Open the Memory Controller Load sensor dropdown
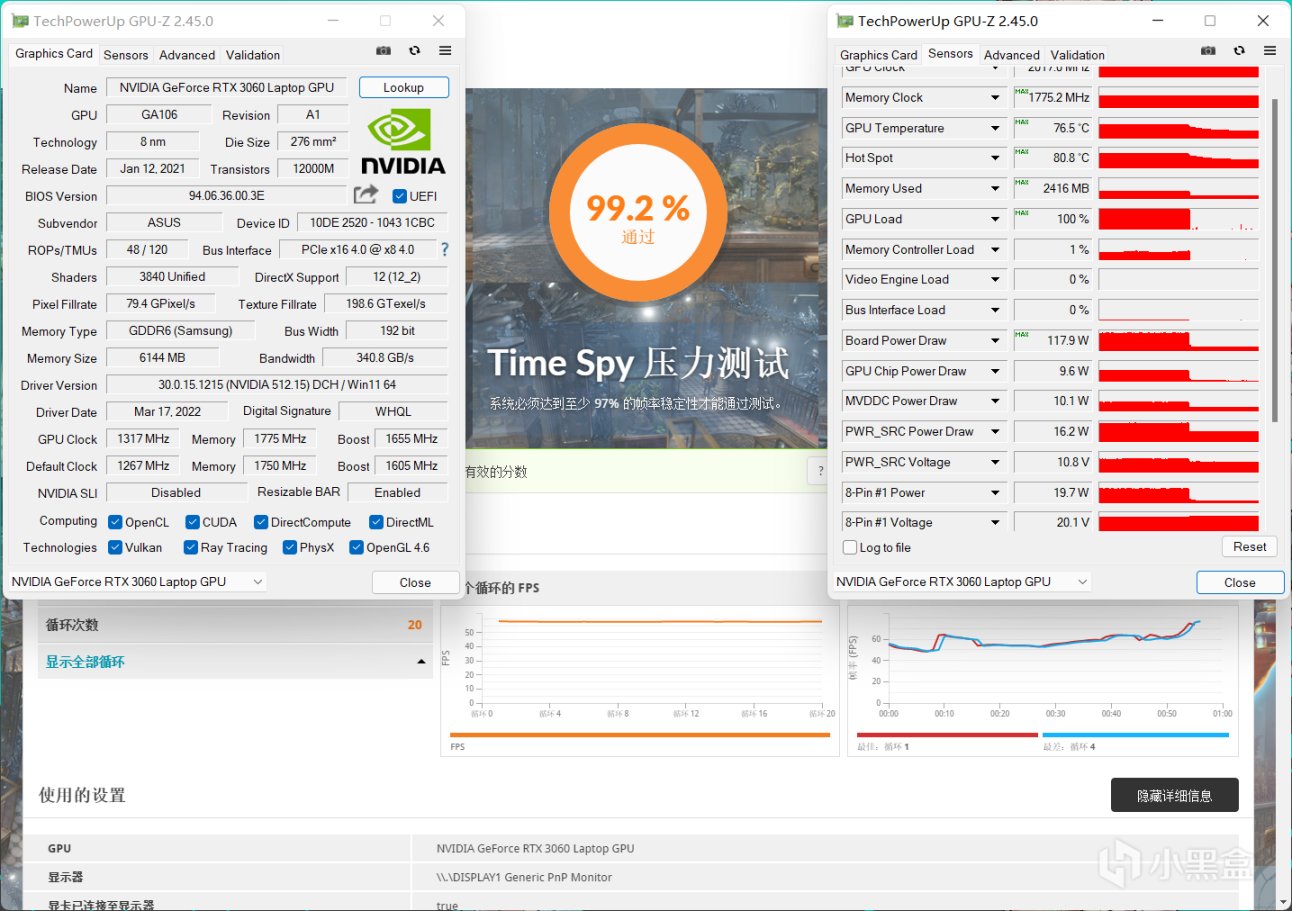This screenshot has width=1292, height=911. click(995, 250)
